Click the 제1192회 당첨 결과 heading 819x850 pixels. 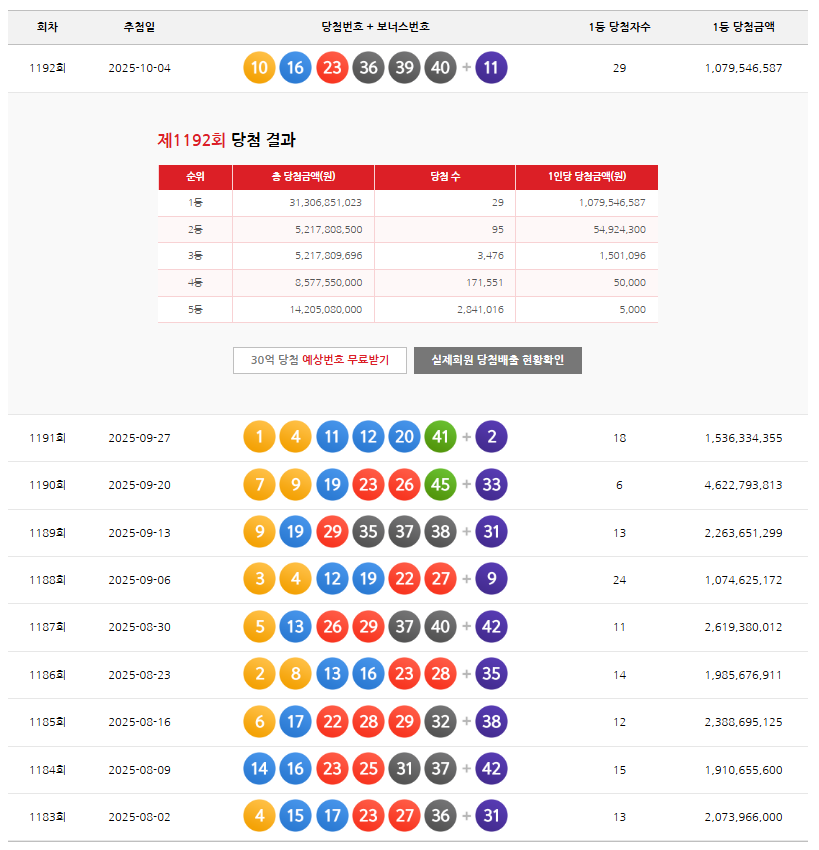click(227, 140)
